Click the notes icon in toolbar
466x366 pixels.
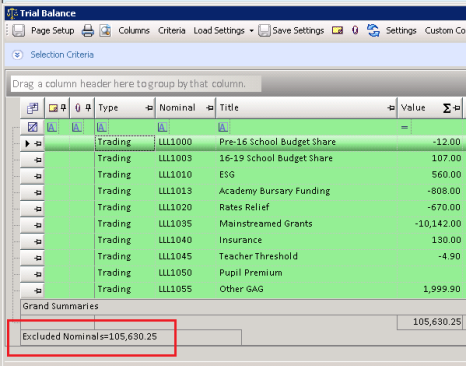[337, 31]
